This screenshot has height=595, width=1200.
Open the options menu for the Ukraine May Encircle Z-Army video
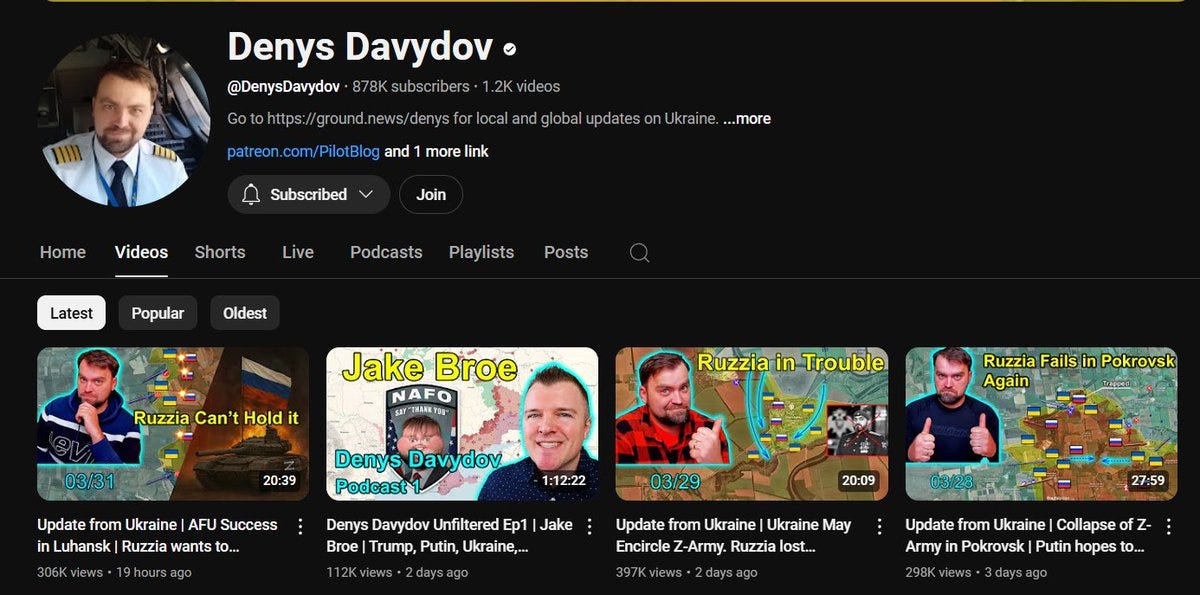coord(879,526)
